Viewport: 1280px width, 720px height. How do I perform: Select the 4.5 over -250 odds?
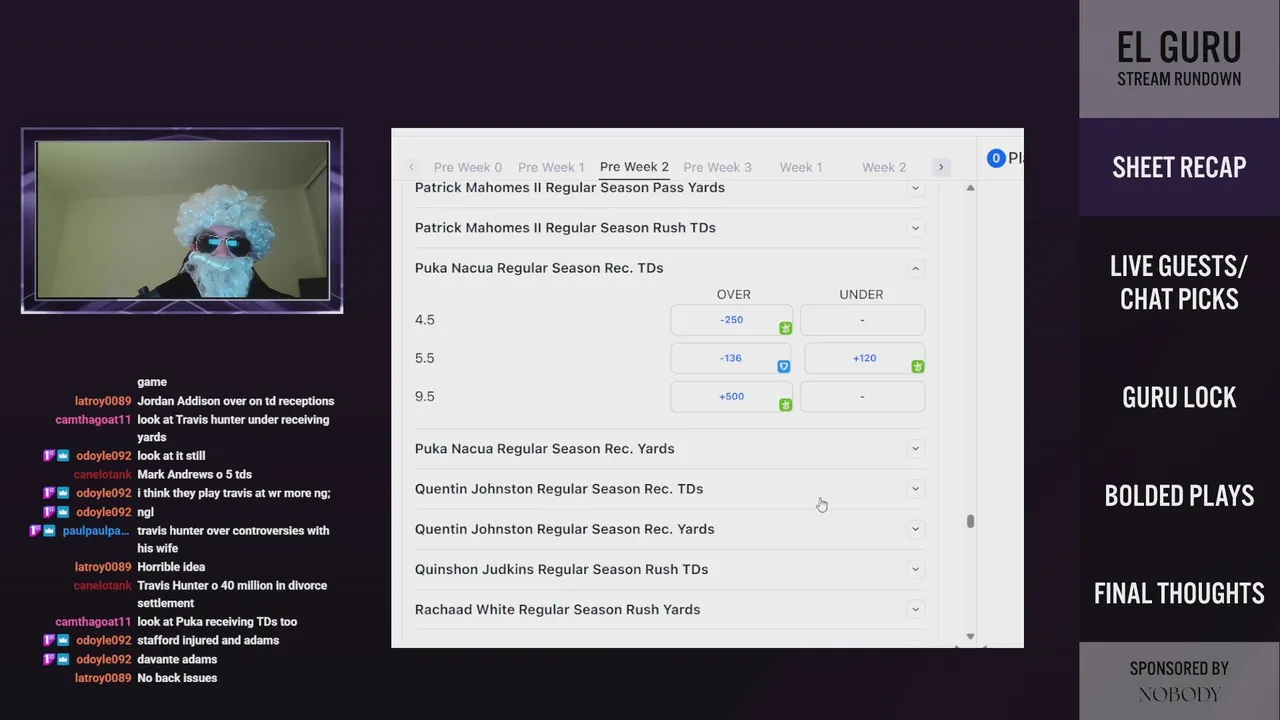click(x=731, y=320)
